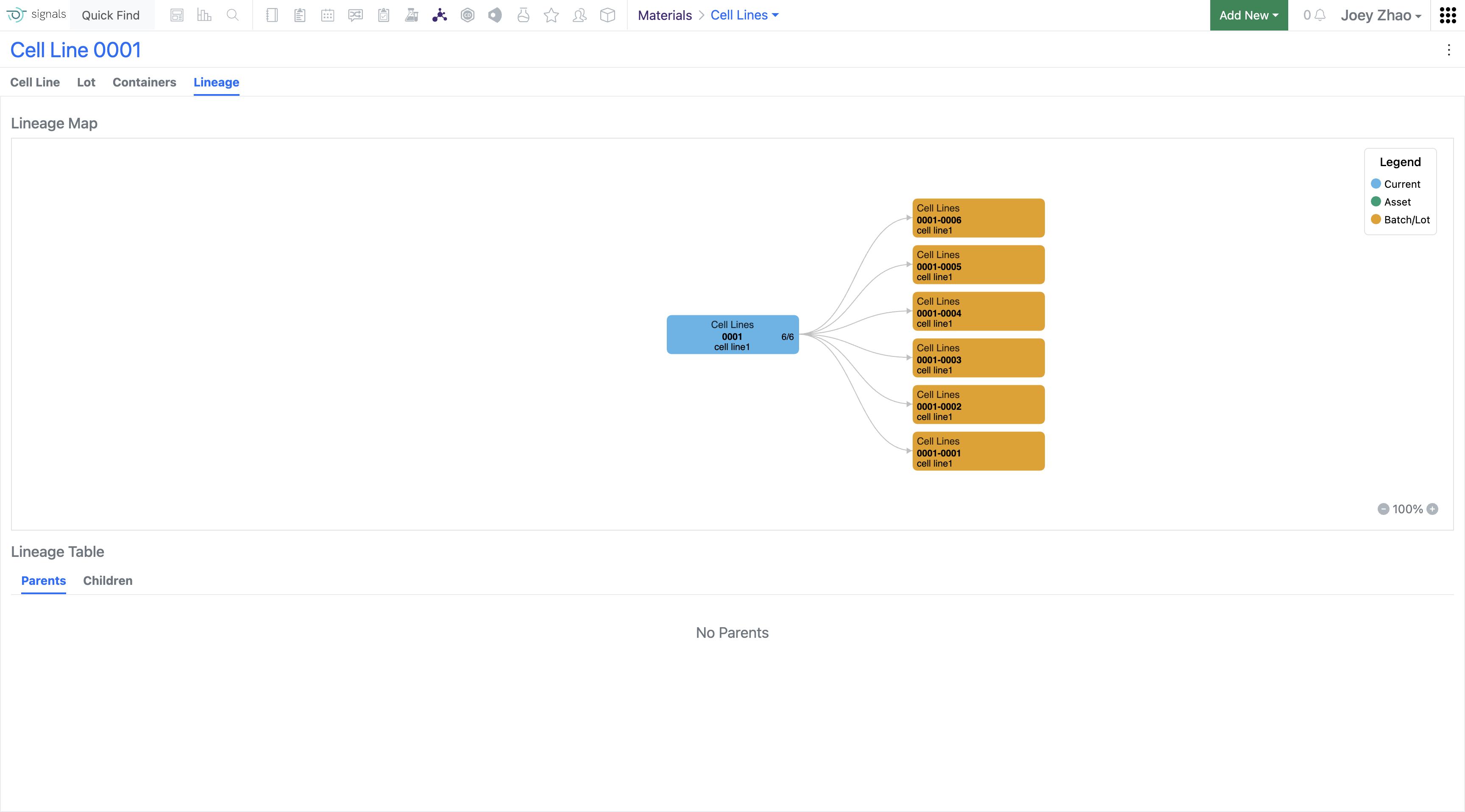Select lot node 0001-0006
The height and width of the screenshot is (812, 1465).
(978, 218)
